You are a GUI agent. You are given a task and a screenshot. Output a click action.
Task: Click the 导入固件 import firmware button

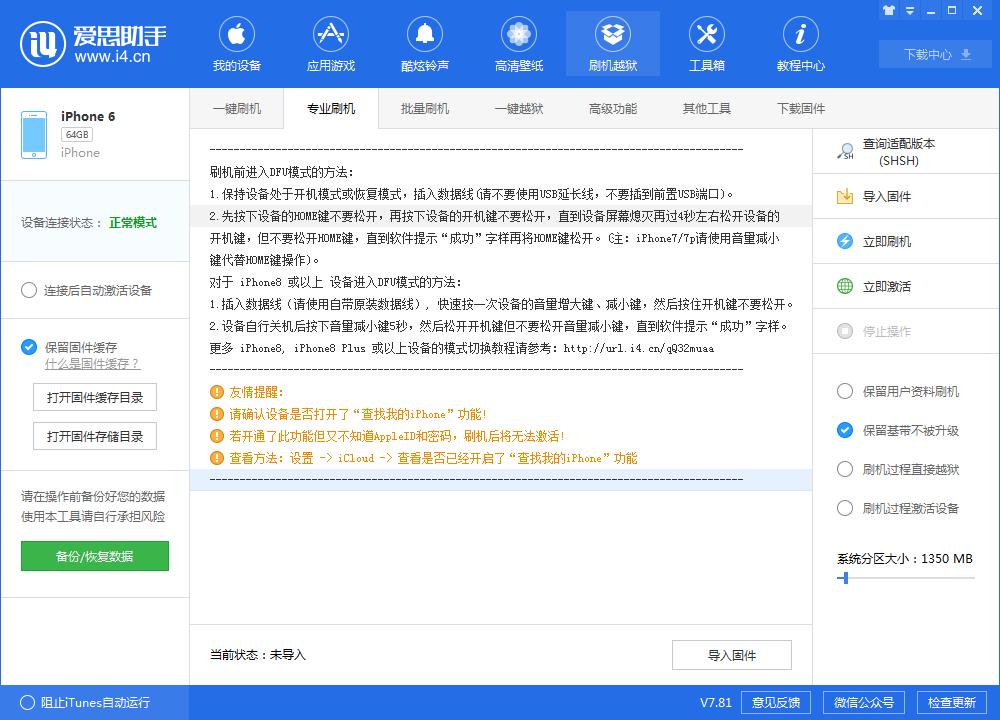coord(731,655)
